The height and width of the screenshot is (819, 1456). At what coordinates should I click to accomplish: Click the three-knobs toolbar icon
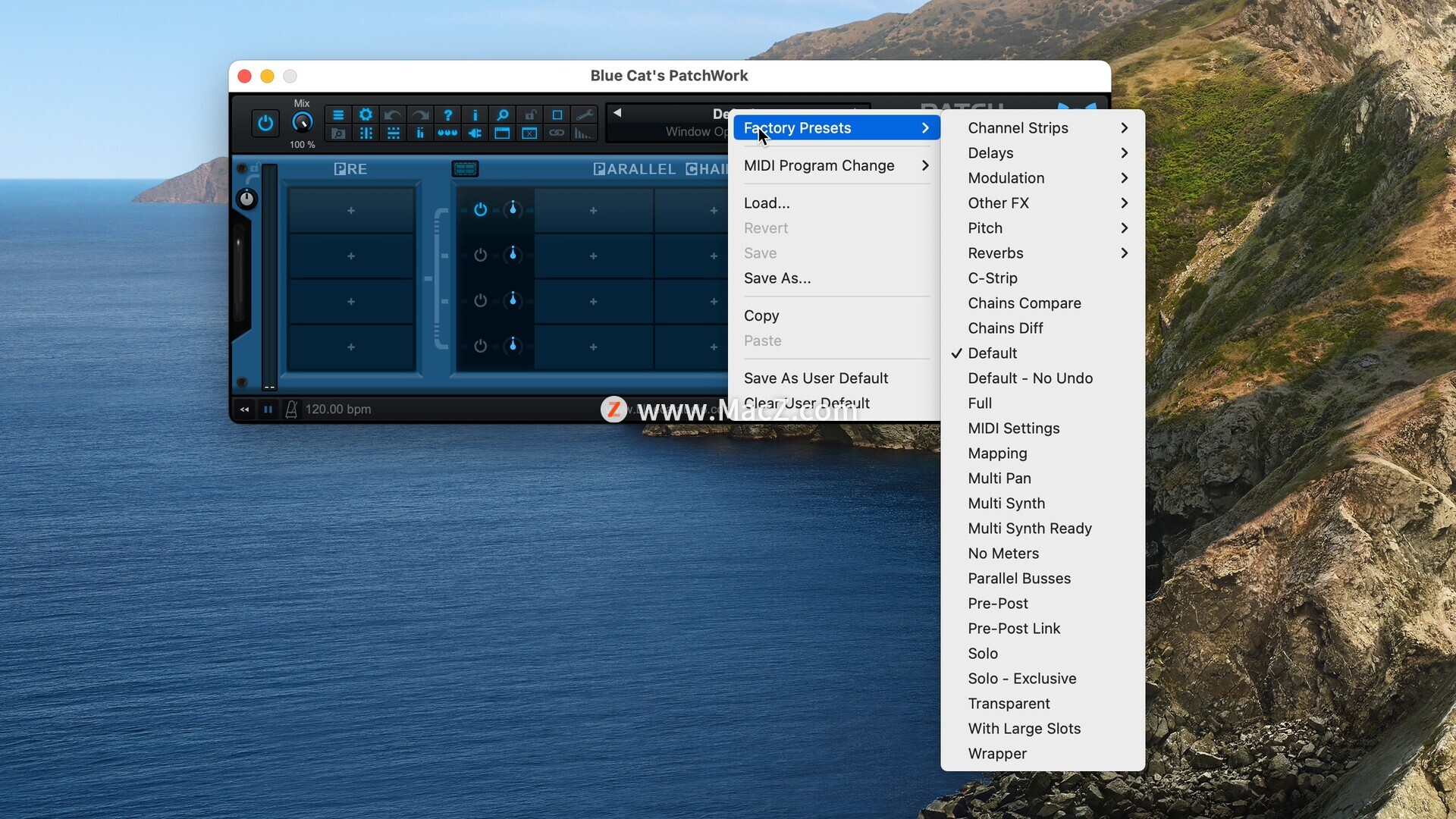pyautogui.click(x=447, y=133)
